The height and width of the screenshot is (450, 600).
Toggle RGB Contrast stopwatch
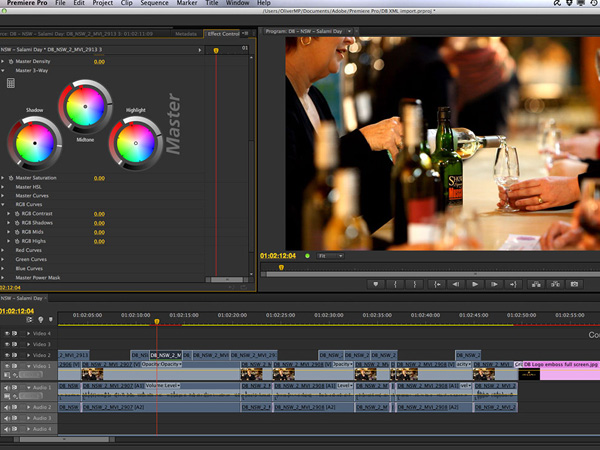tap(17, 214)
